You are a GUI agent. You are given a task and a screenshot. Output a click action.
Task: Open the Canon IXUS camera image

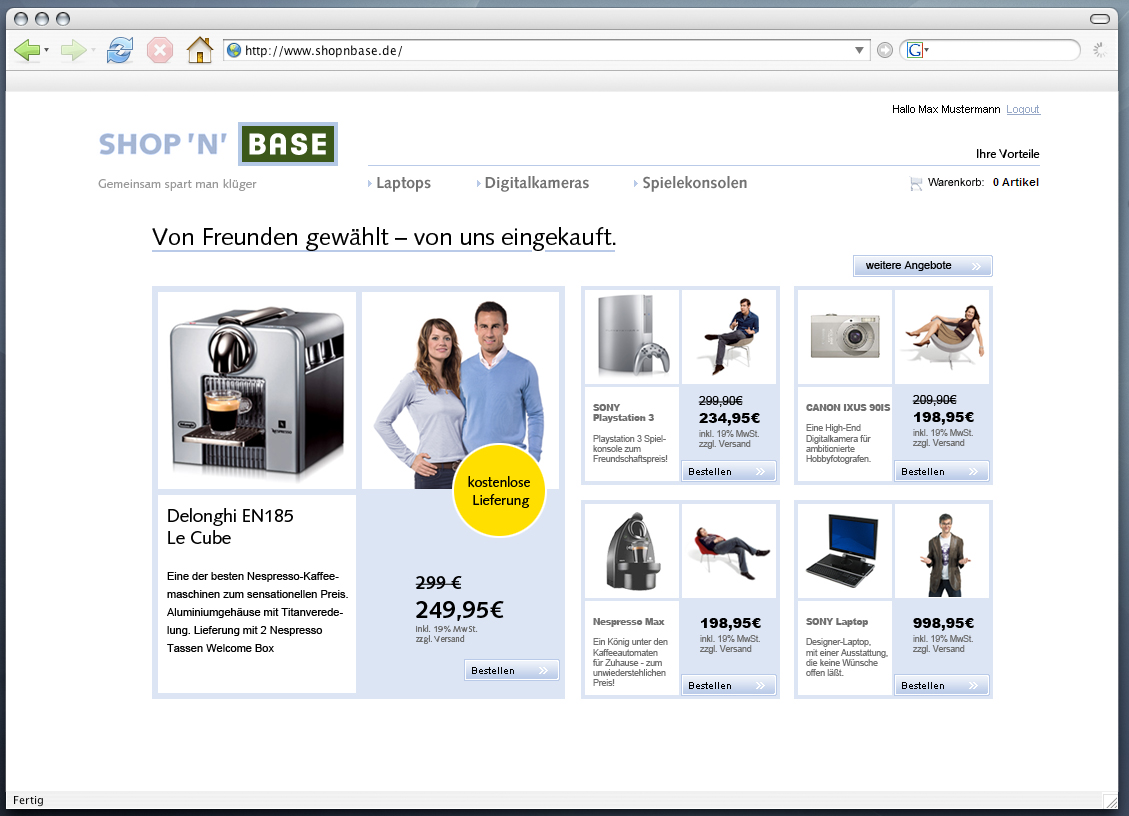[x=845, y=337]
